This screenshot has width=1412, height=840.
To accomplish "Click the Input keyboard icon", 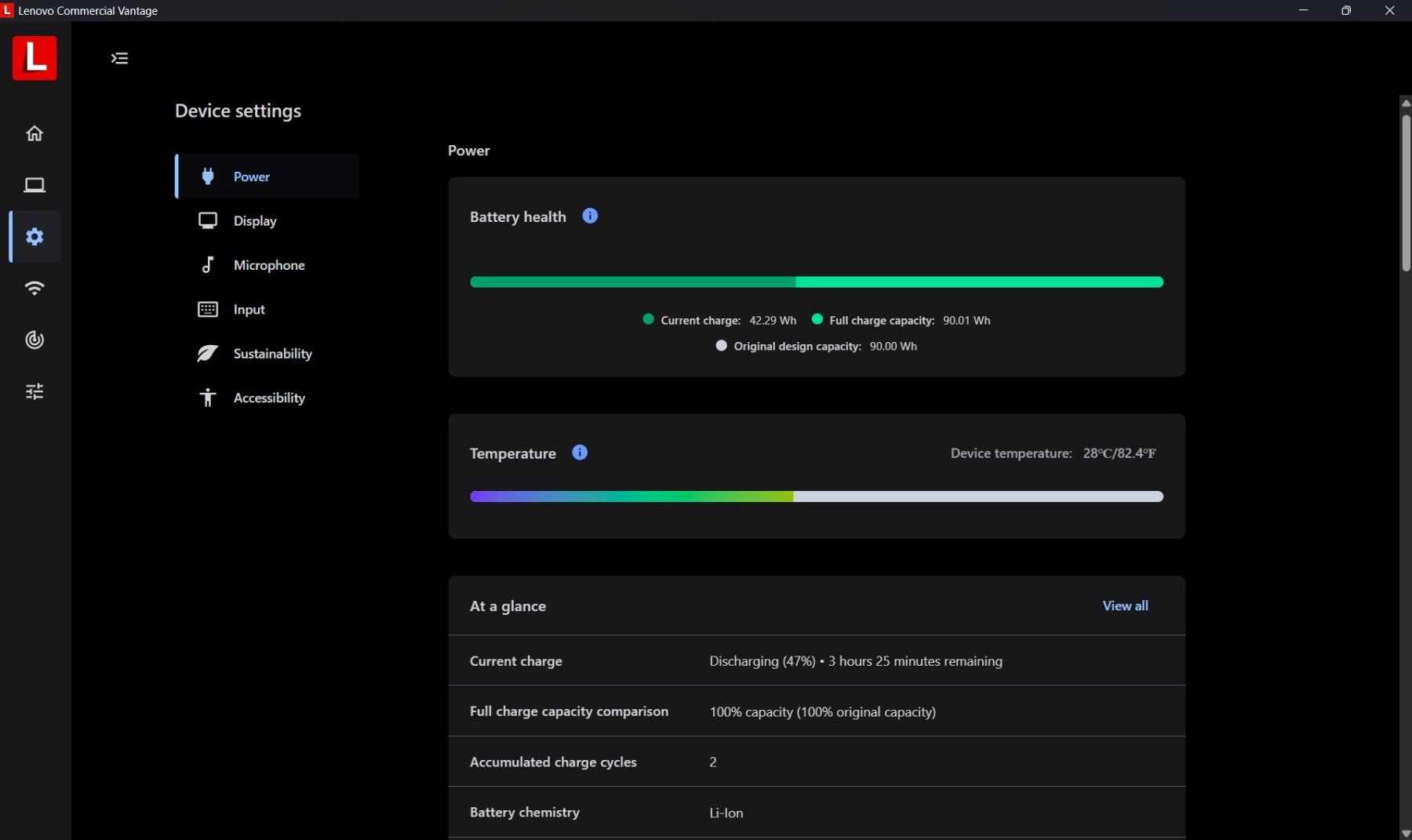I will coord(208,309).
